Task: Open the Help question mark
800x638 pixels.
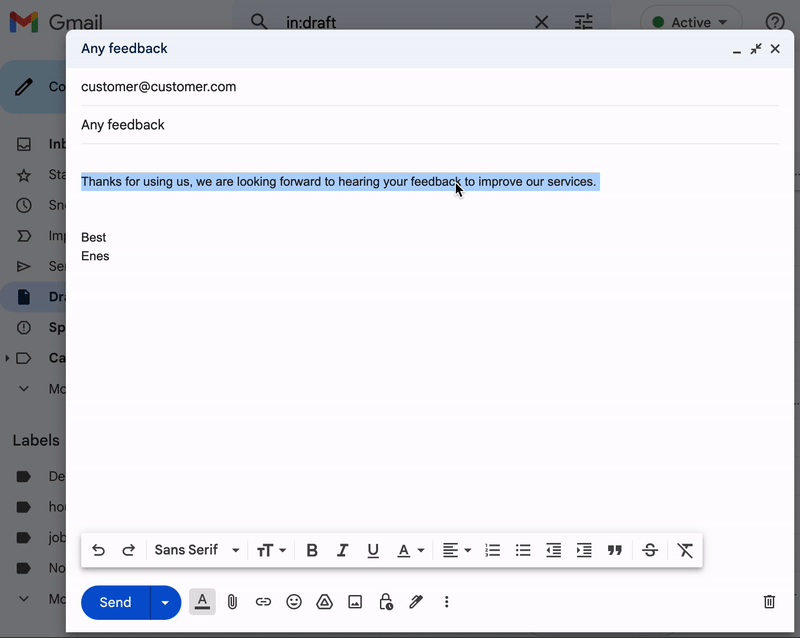Action: 775,22
